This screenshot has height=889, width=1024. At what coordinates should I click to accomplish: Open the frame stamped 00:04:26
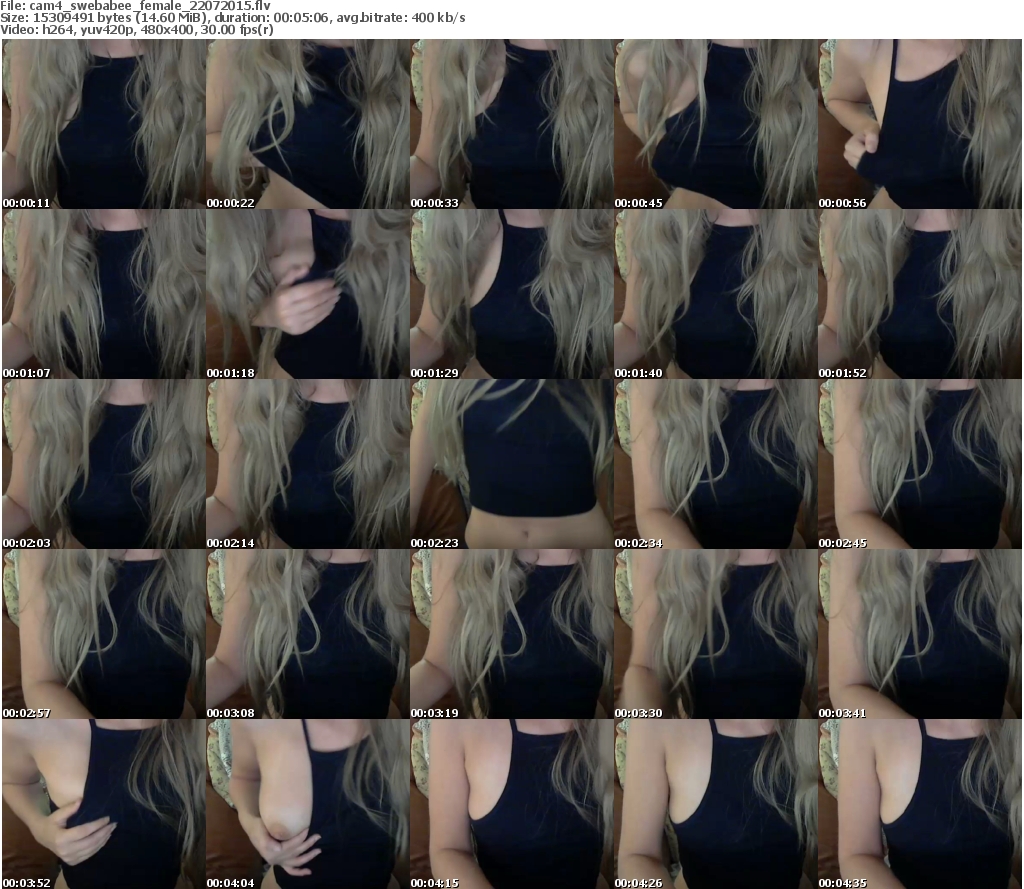[716, 804]
